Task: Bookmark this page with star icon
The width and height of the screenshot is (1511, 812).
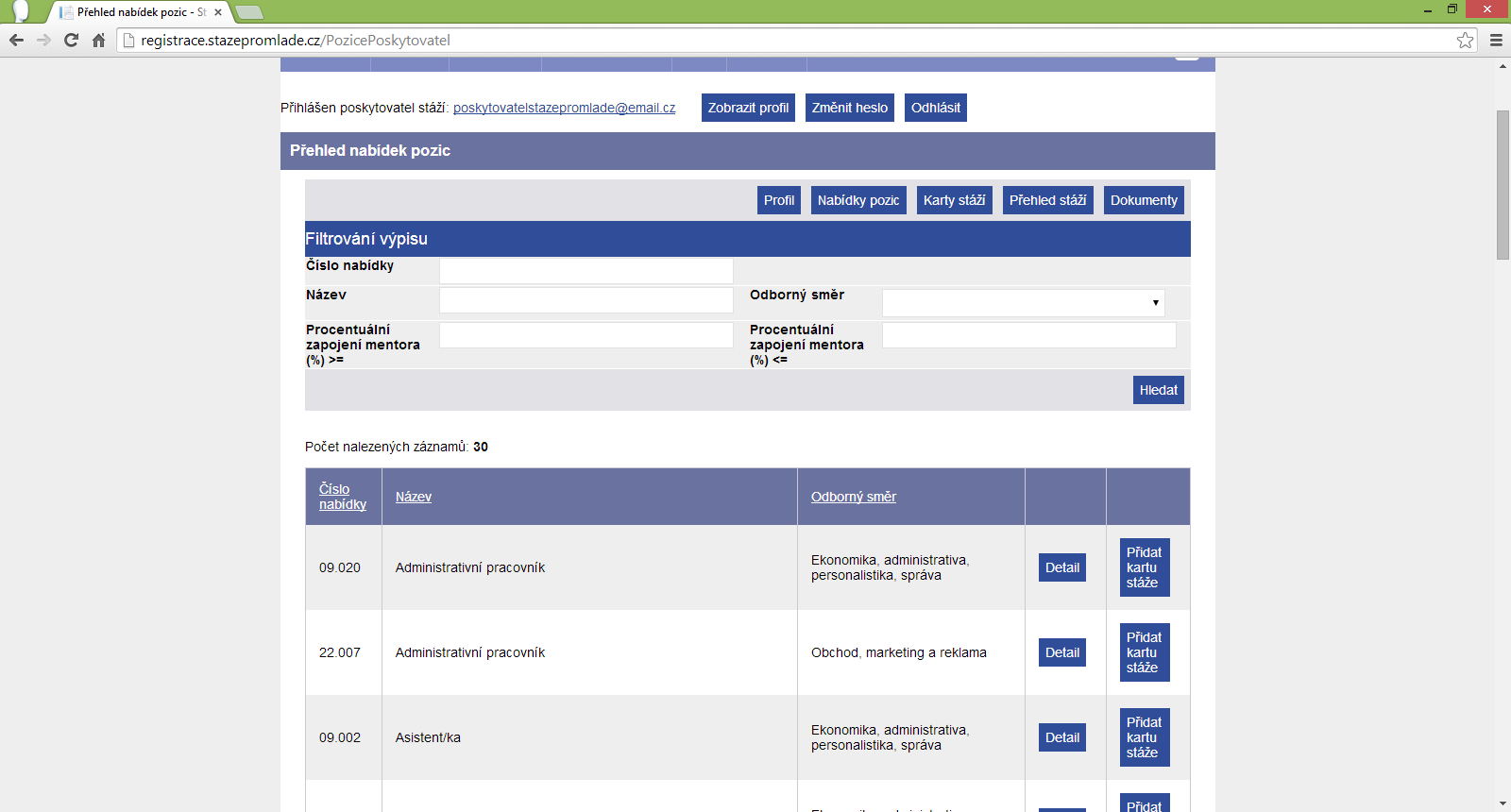Action: [1465, 40]
